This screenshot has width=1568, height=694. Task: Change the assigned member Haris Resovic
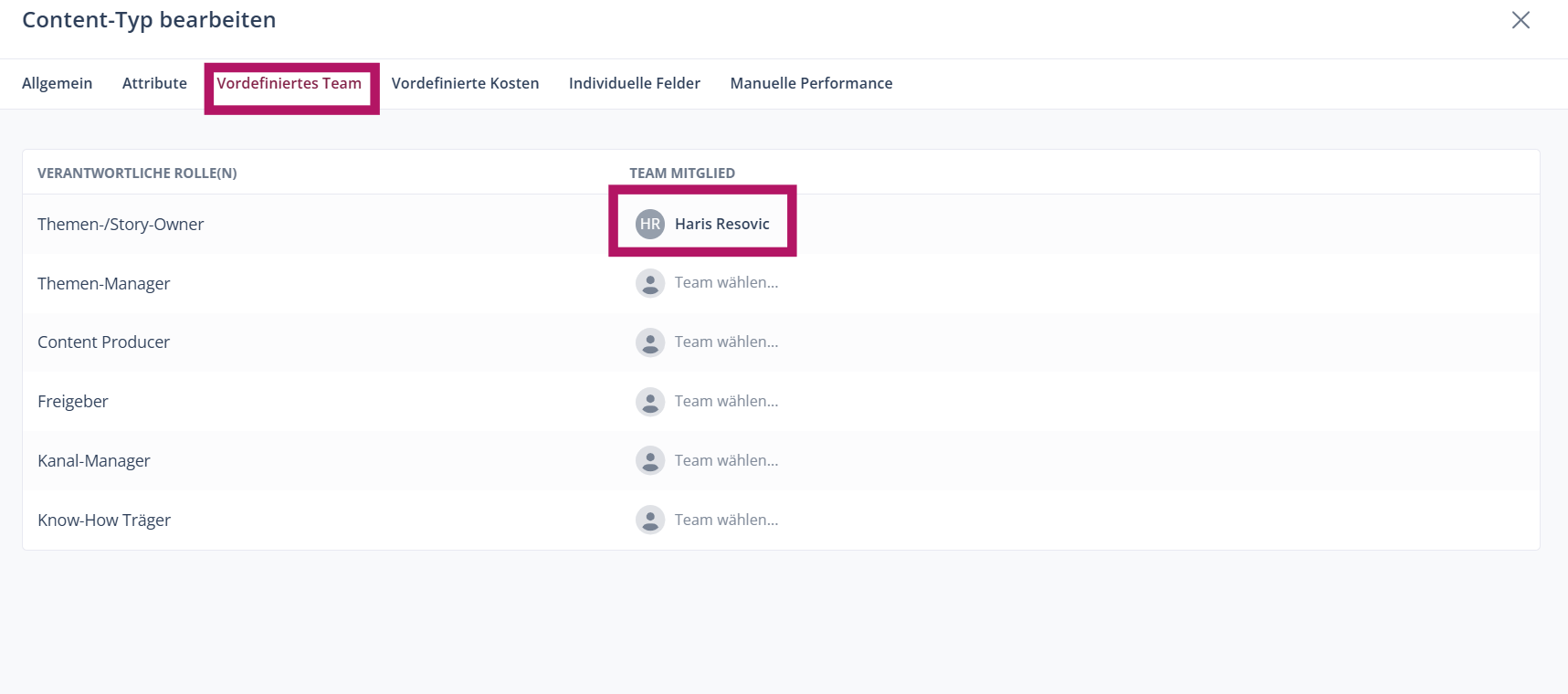721,224
